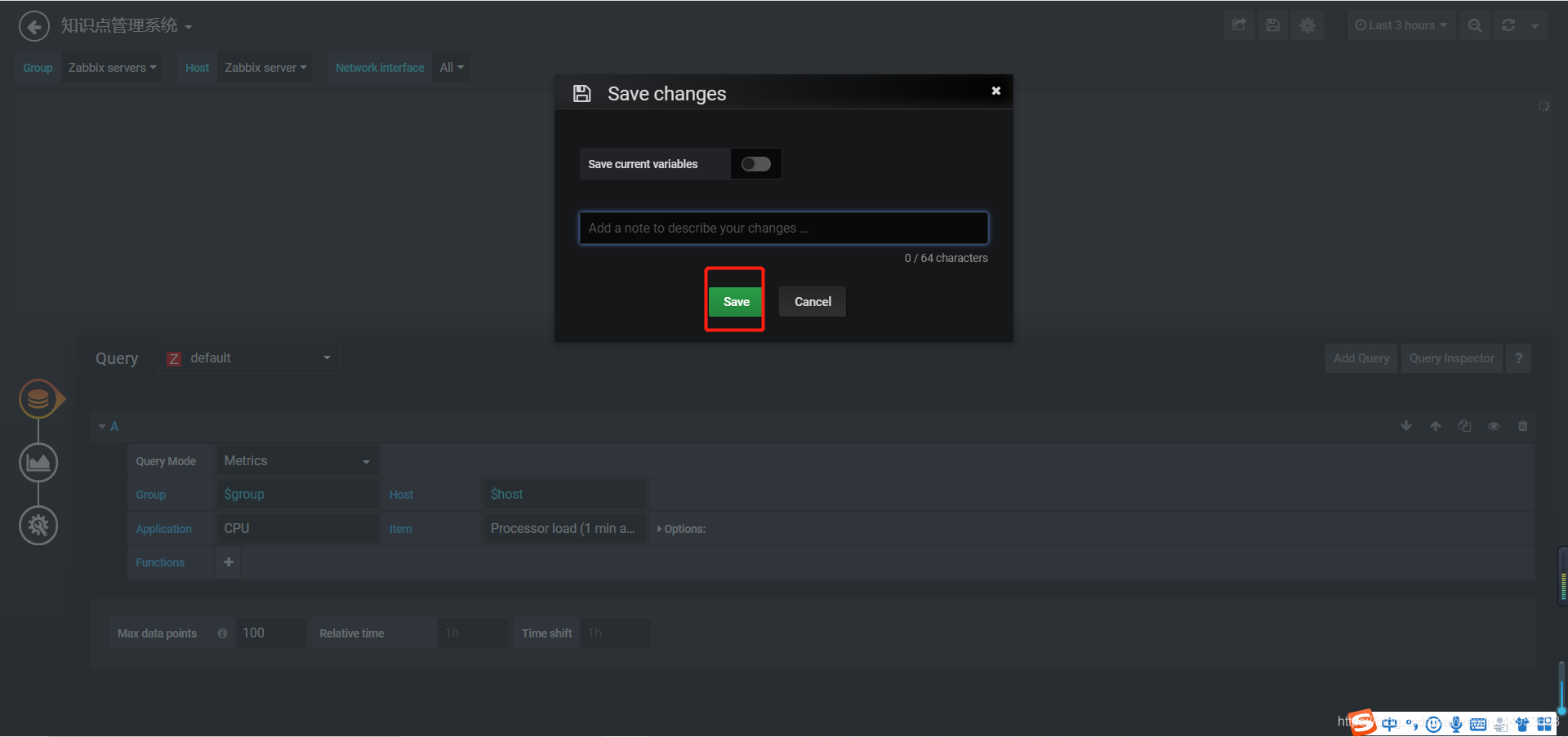1568x737 pixels.
Task: Open the Network interface All dropdown
Action: pyautogui.click(x=452, y=68)
